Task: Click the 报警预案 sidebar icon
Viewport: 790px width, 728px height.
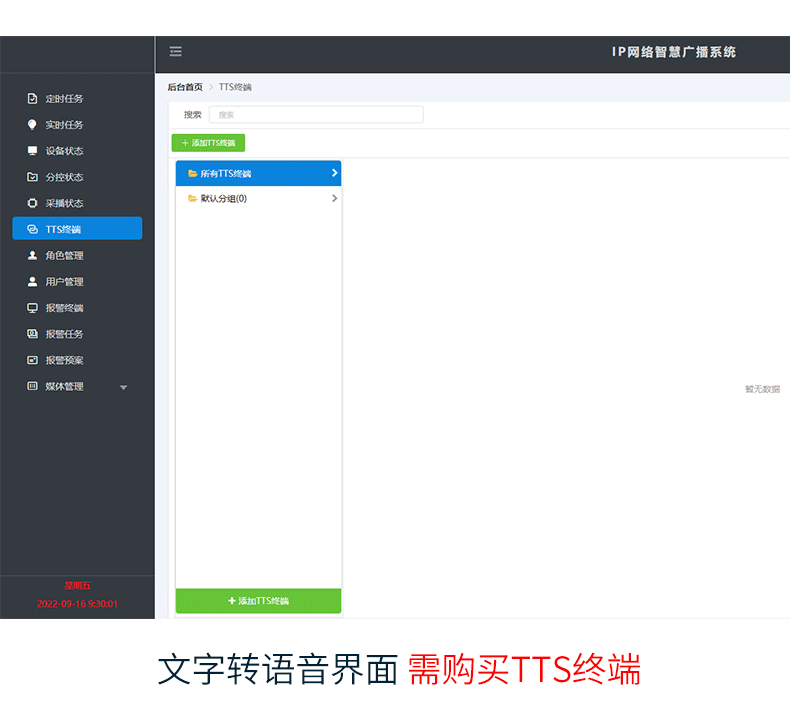Action: 32,360
